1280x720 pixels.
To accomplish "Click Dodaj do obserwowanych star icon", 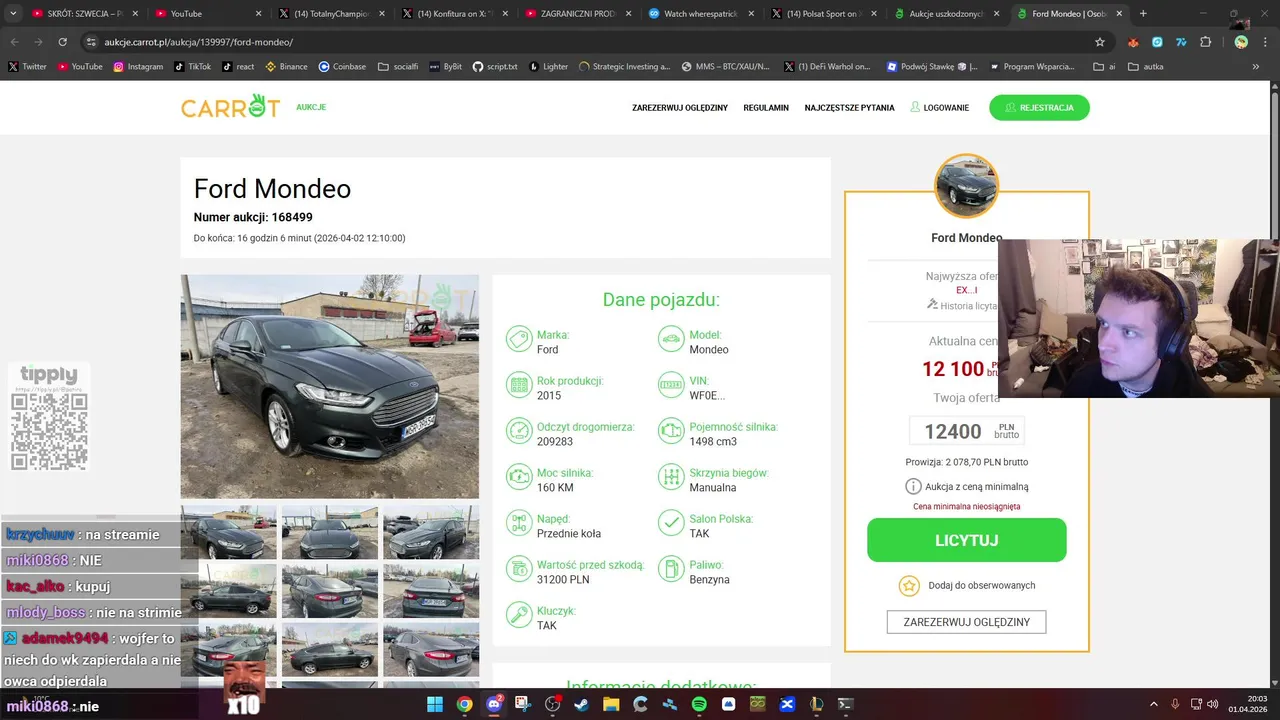I will 908,586.
